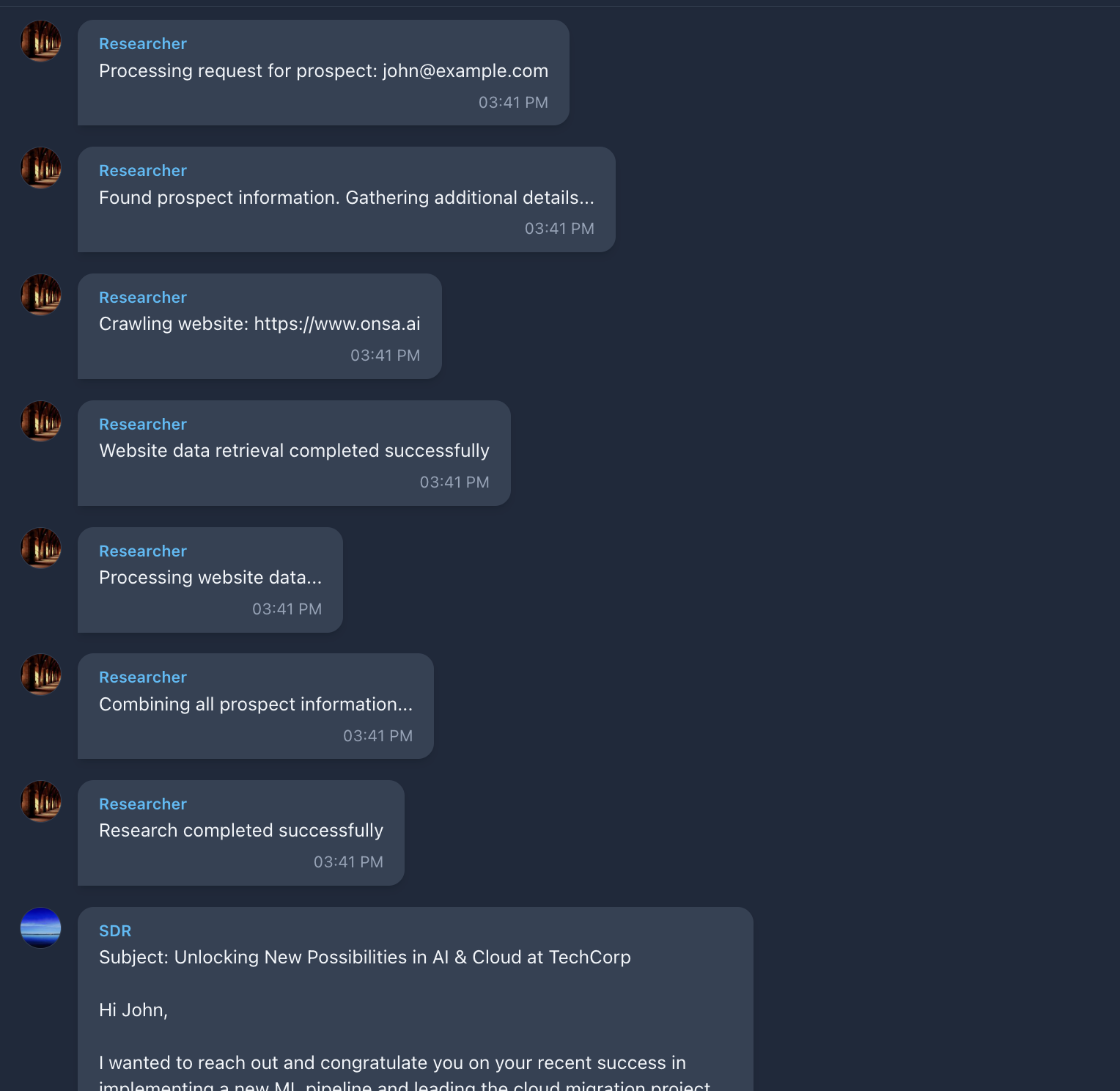The width and height of the screenshot is (1120, 1091).
Task: Open the https://www.onsa.ai link
Action: (x=337, y=324)
